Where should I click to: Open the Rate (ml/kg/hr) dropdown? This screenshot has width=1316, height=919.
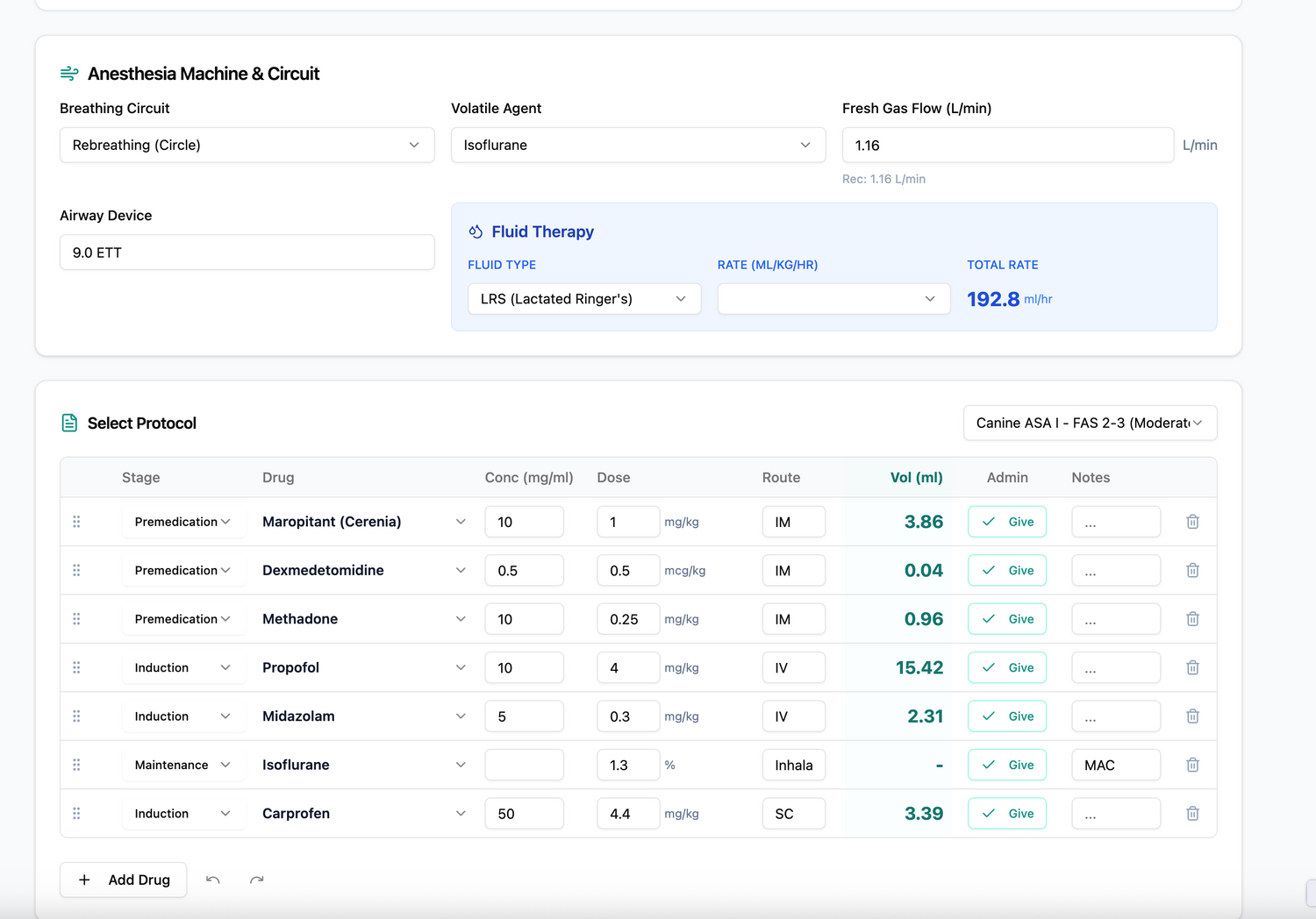click(x=833, y=299)
